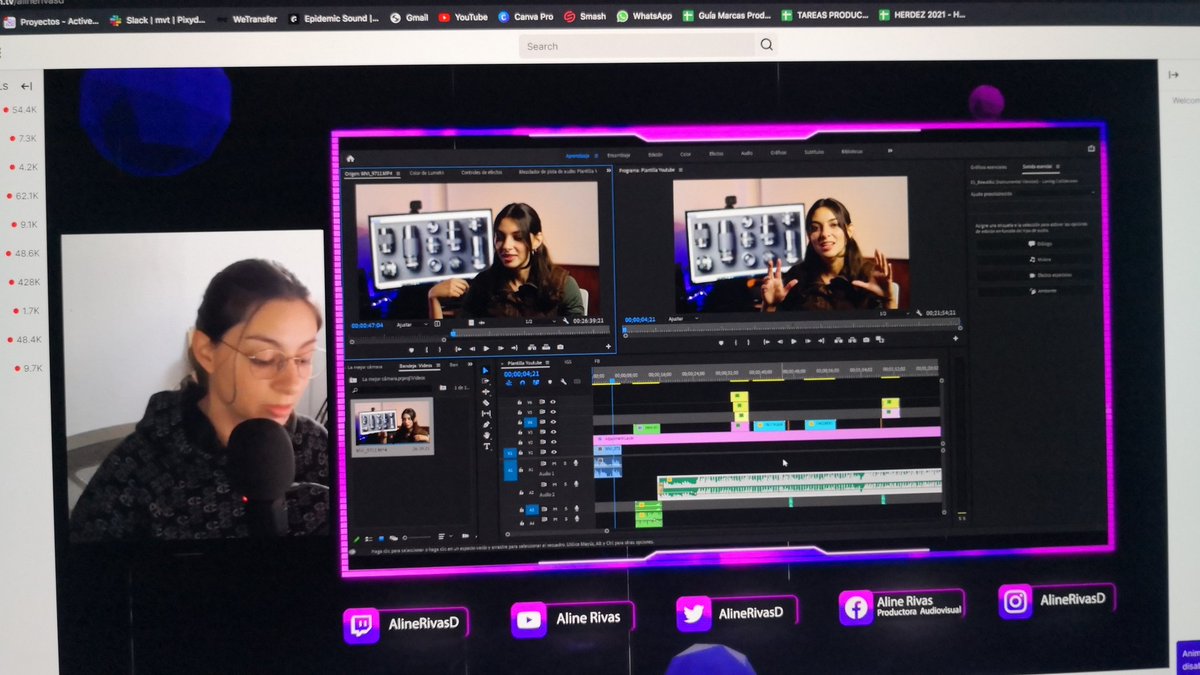This screenshot has height=675, width=1200.
Task: Lock video track V5
Action: tap(520, 412)
